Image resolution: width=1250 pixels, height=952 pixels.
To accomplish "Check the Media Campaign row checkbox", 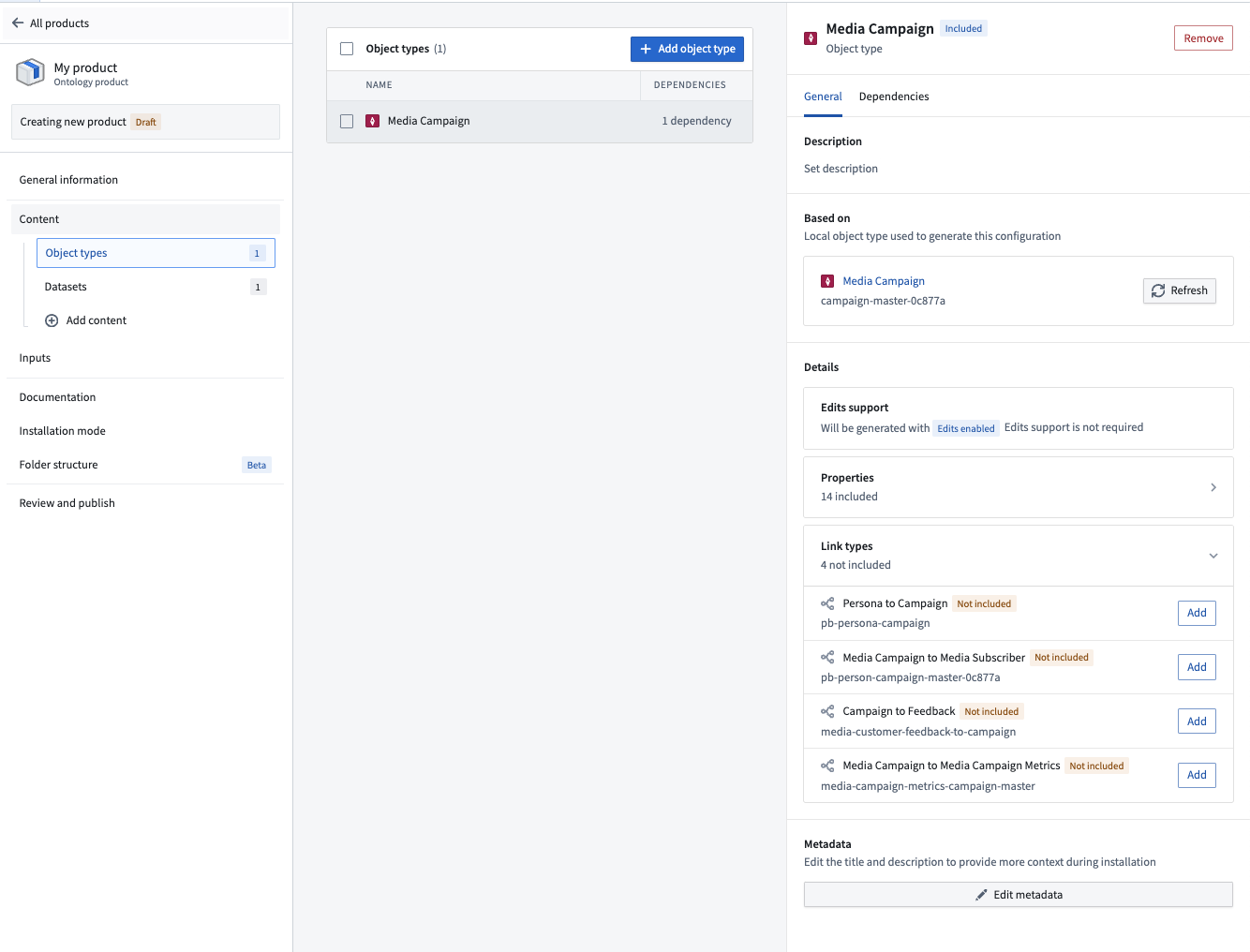I will 347,121.
